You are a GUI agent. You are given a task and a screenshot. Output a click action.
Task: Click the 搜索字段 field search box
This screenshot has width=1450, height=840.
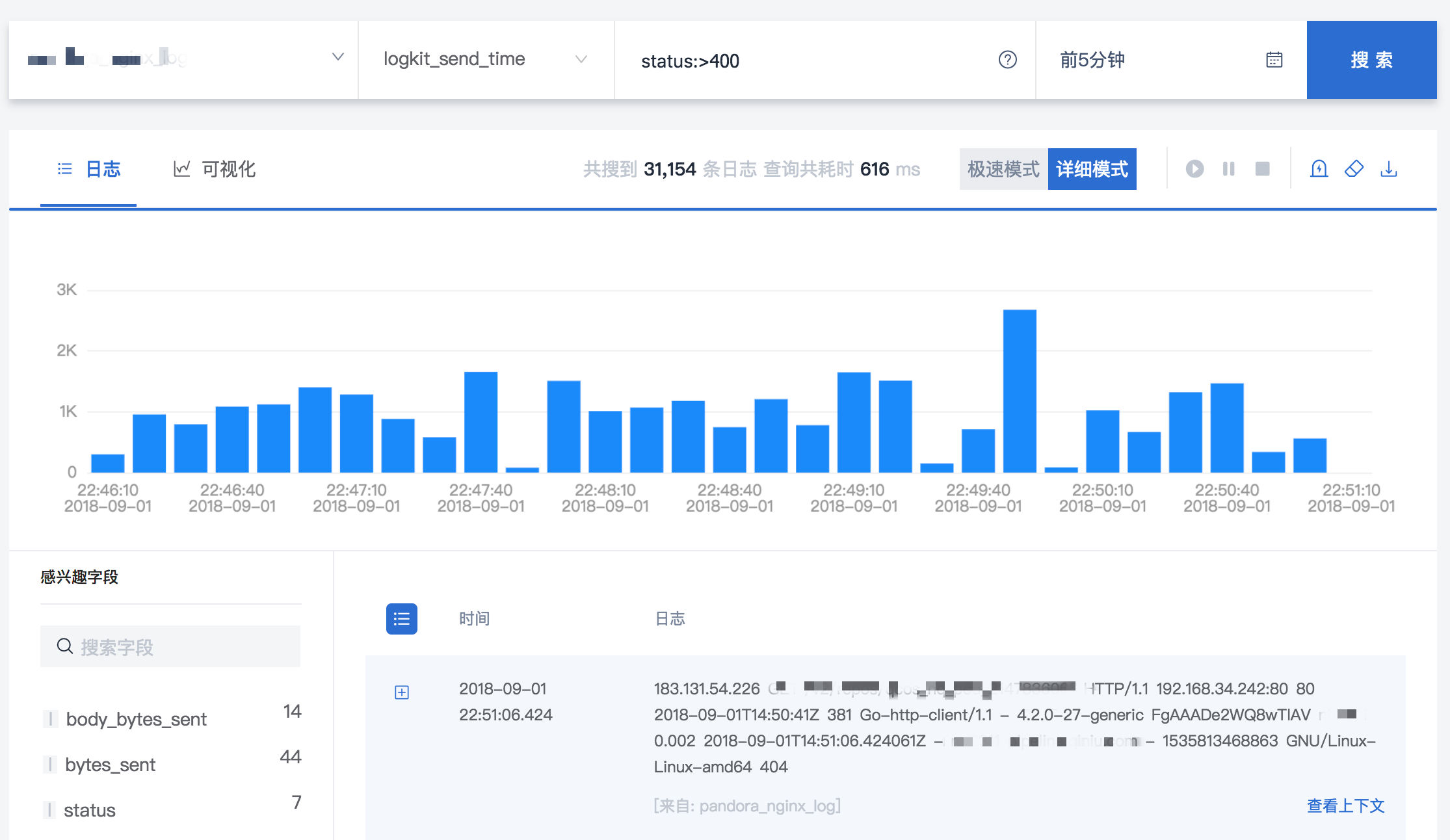170,646
